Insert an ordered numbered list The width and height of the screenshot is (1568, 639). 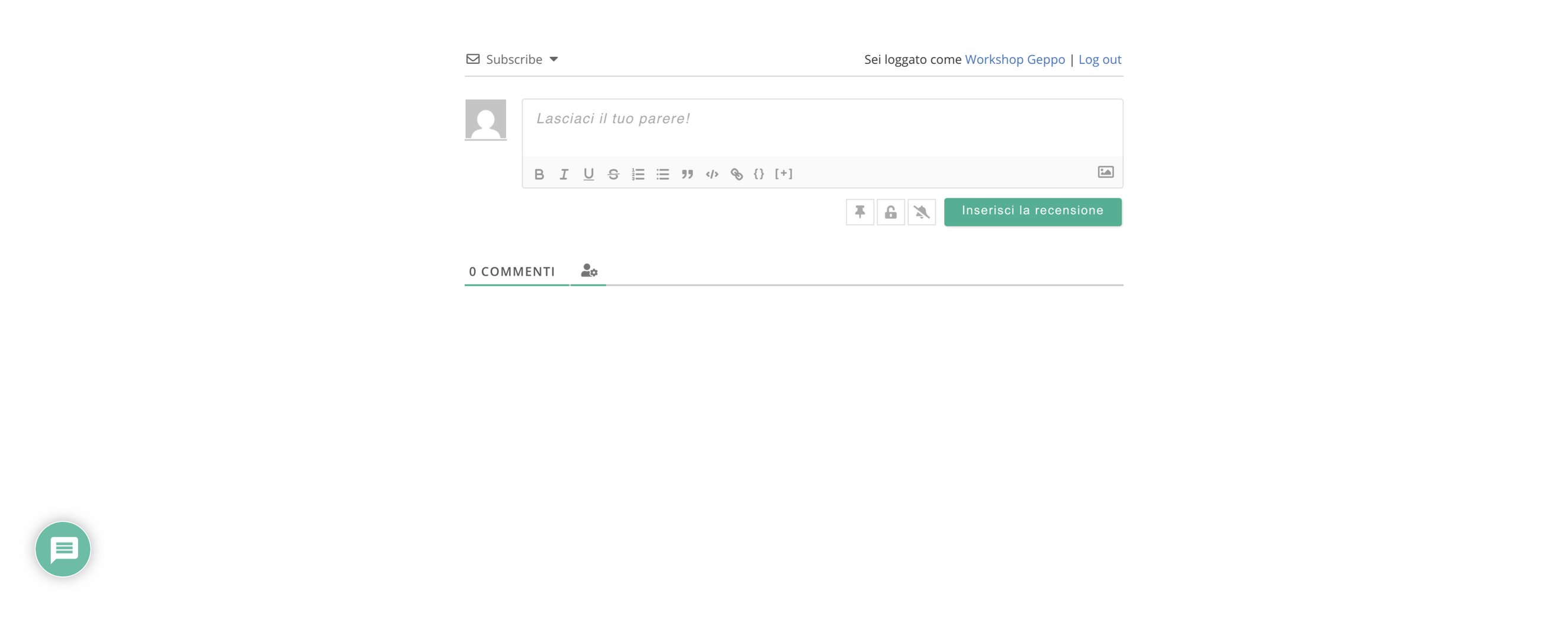coord(638,174)
